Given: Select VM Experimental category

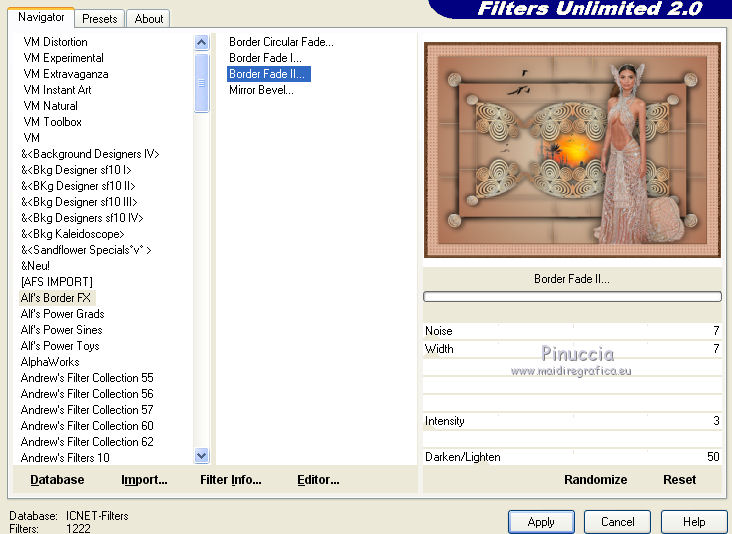Looking at the screenshot, I should 63,58.
